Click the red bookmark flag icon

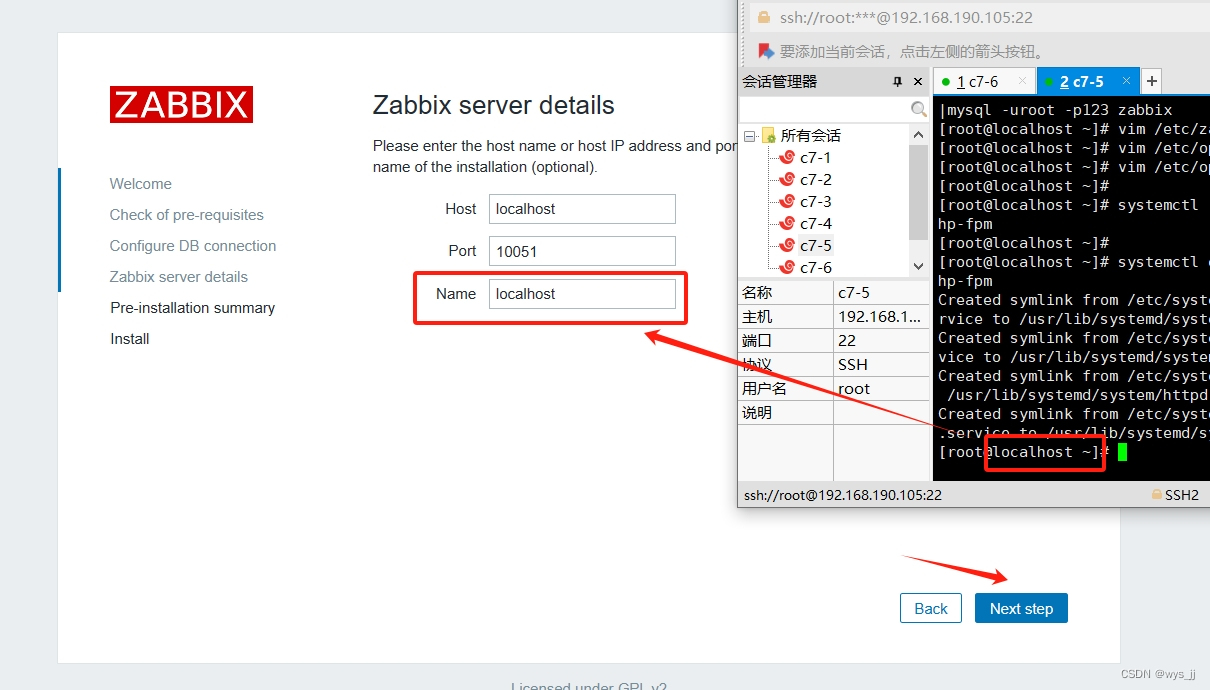point(766,51)
